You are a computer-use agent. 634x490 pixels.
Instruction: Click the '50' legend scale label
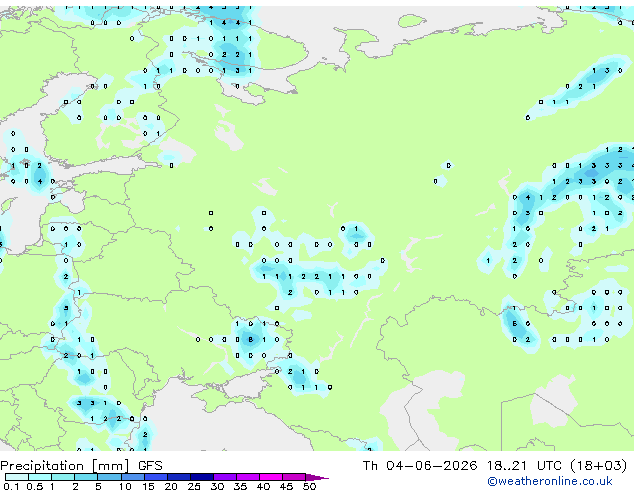coord(309,486)
